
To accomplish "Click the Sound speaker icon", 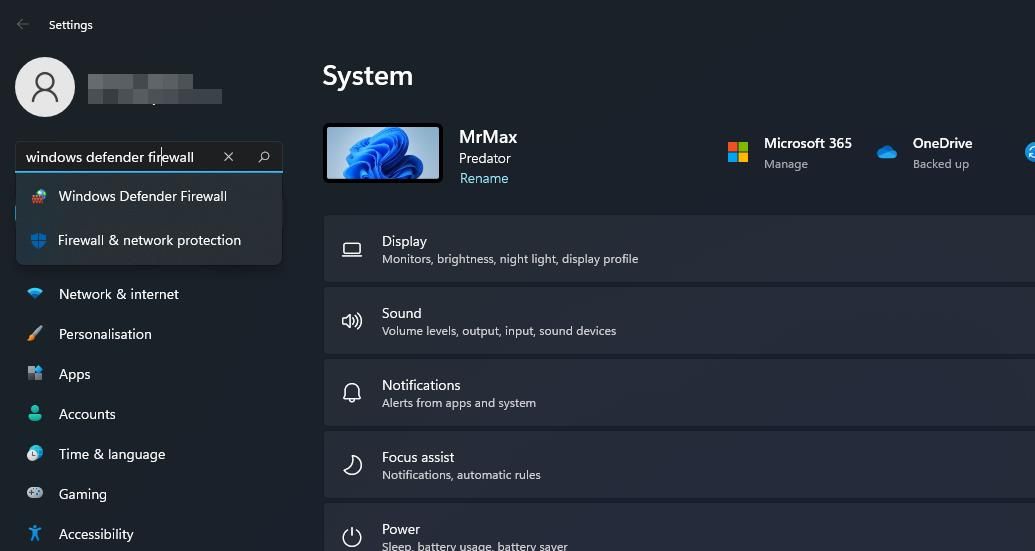I will point(352,321).
